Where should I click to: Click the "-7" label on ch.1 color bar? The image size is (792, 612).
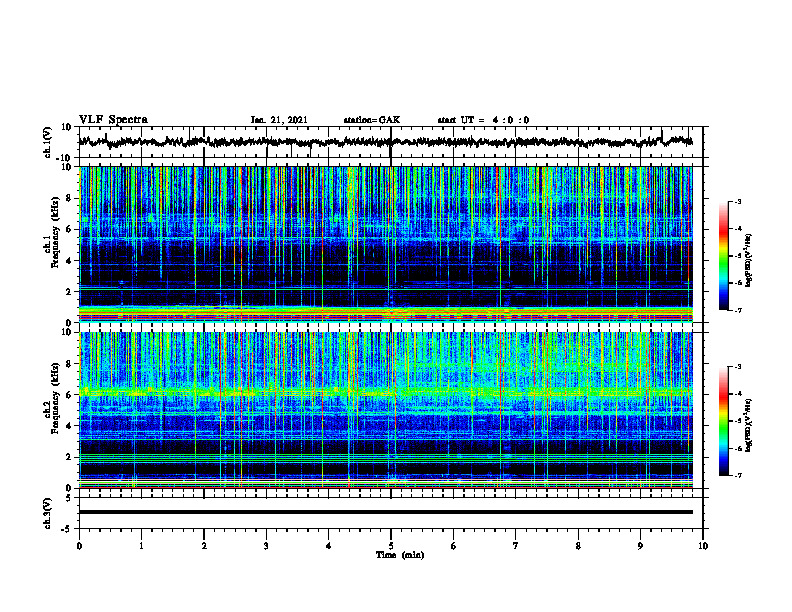(x=737, y=310)
